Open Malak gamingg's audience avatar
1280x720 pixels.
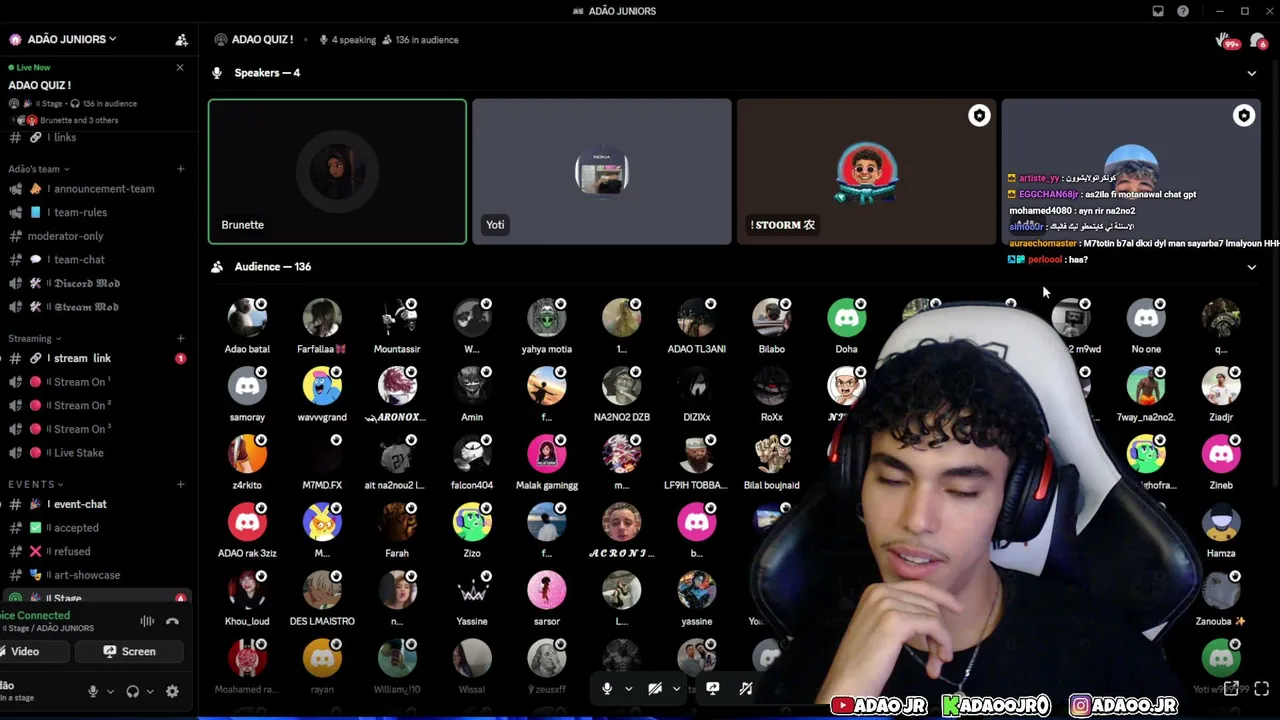pyautogui.click(x=547, y=454)
